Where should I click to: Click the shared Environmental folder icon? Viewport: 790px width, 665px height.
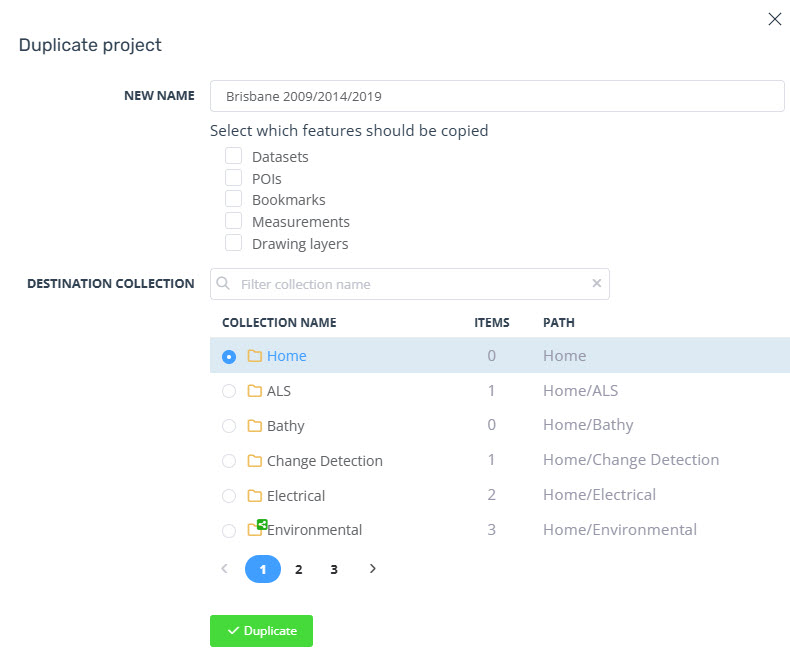coord(257,528)
